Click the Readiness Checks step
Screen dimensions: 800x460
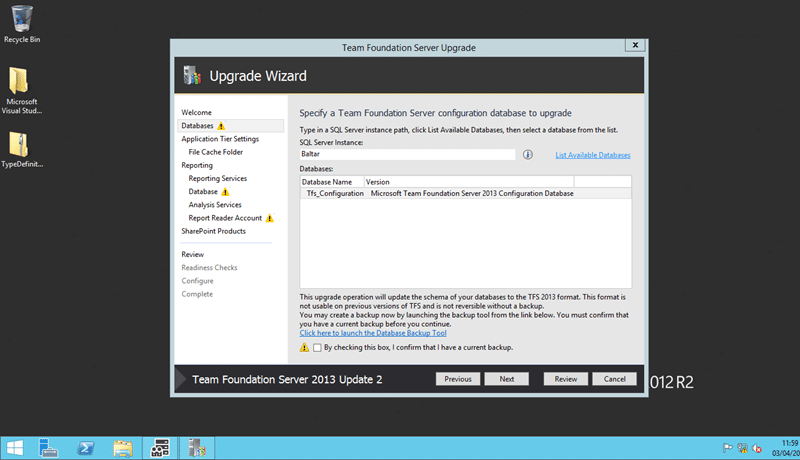209,268
